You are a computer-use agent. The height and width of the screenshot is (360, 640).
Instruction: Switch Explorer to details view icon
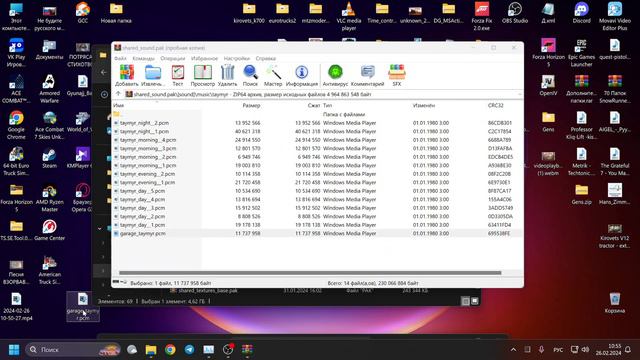click(465, 301)
